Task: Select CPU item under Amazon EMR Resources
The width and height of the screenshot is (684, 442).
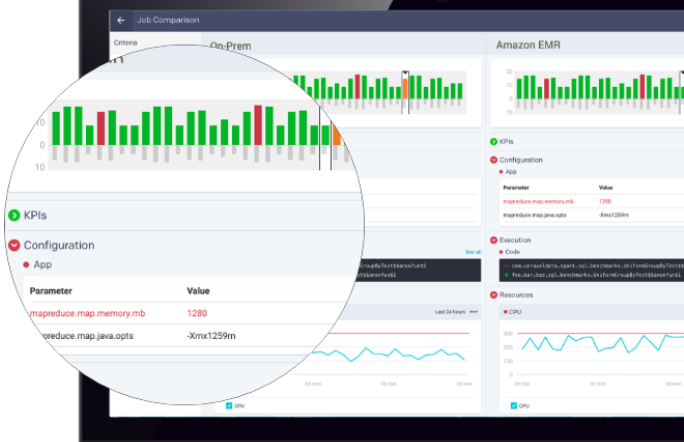Action: 515,312
